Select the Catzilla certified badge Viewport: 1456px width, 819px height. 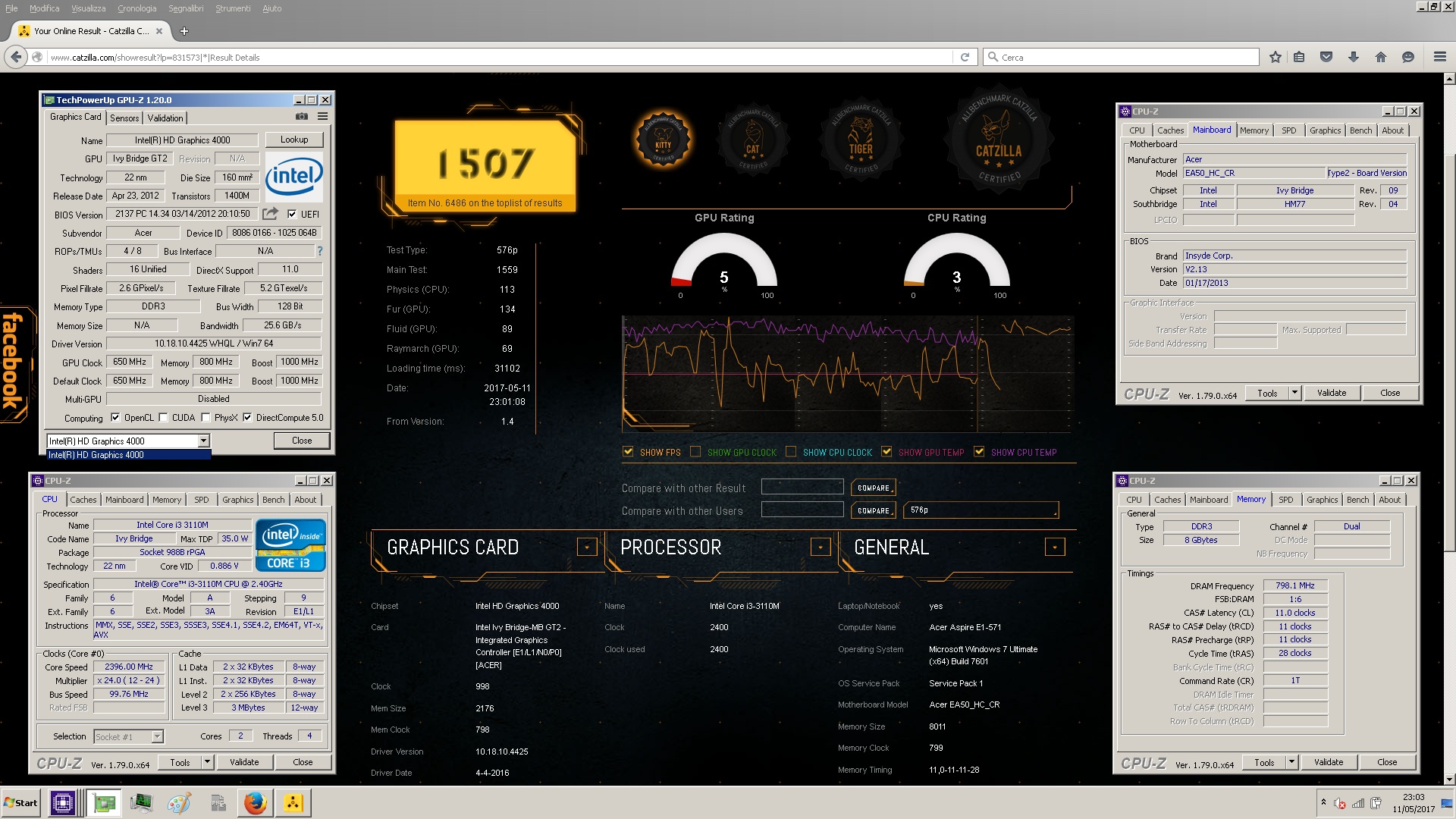(x=999, y=139)
